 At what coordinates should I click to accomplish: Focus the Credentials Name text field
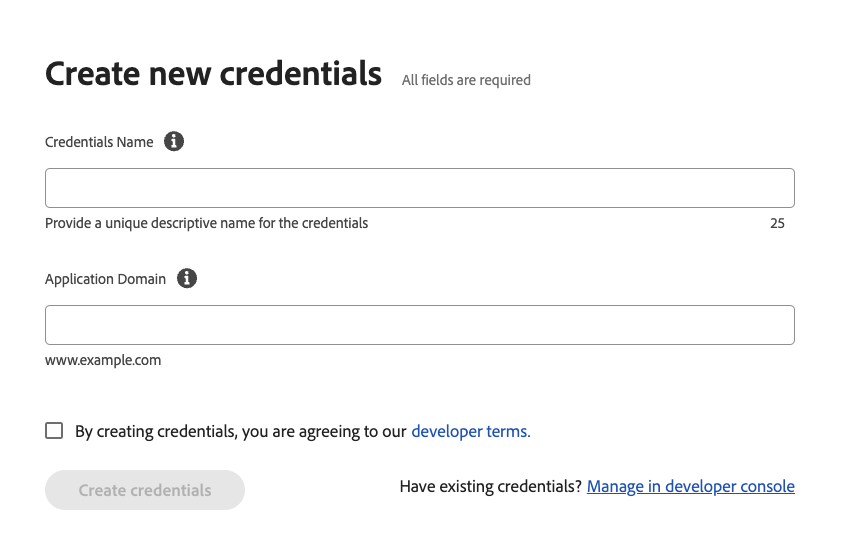pyautogui.click(x=420, y=188)
